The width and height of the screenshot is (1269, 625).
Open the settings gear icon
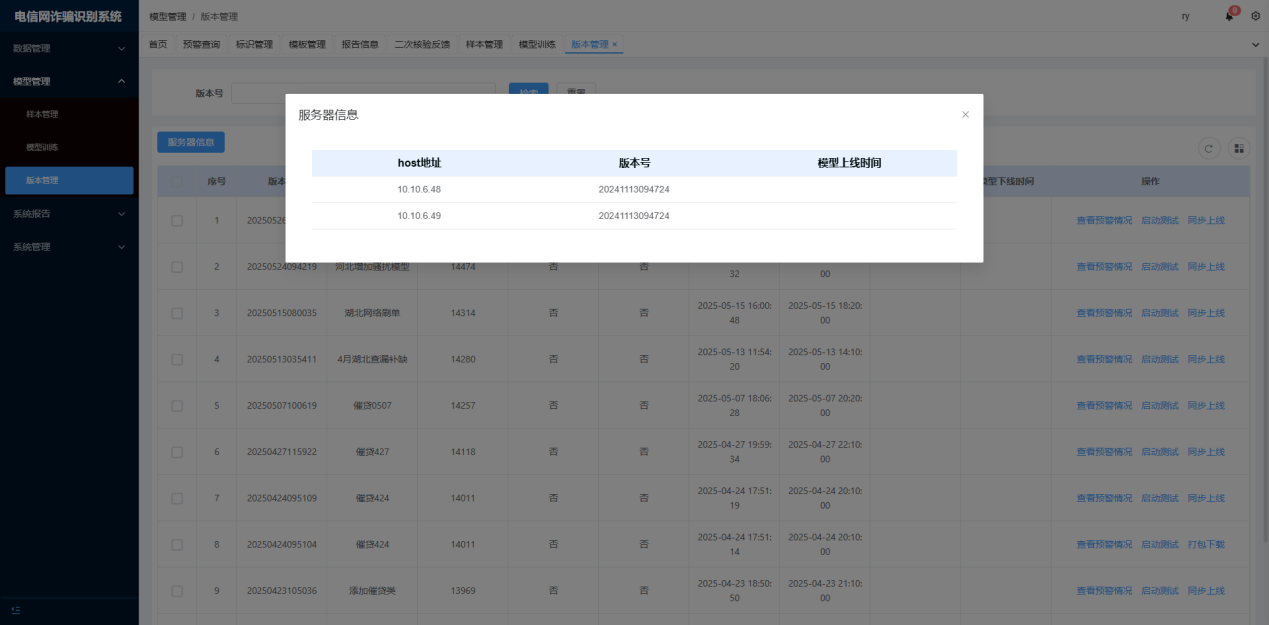1256,16
